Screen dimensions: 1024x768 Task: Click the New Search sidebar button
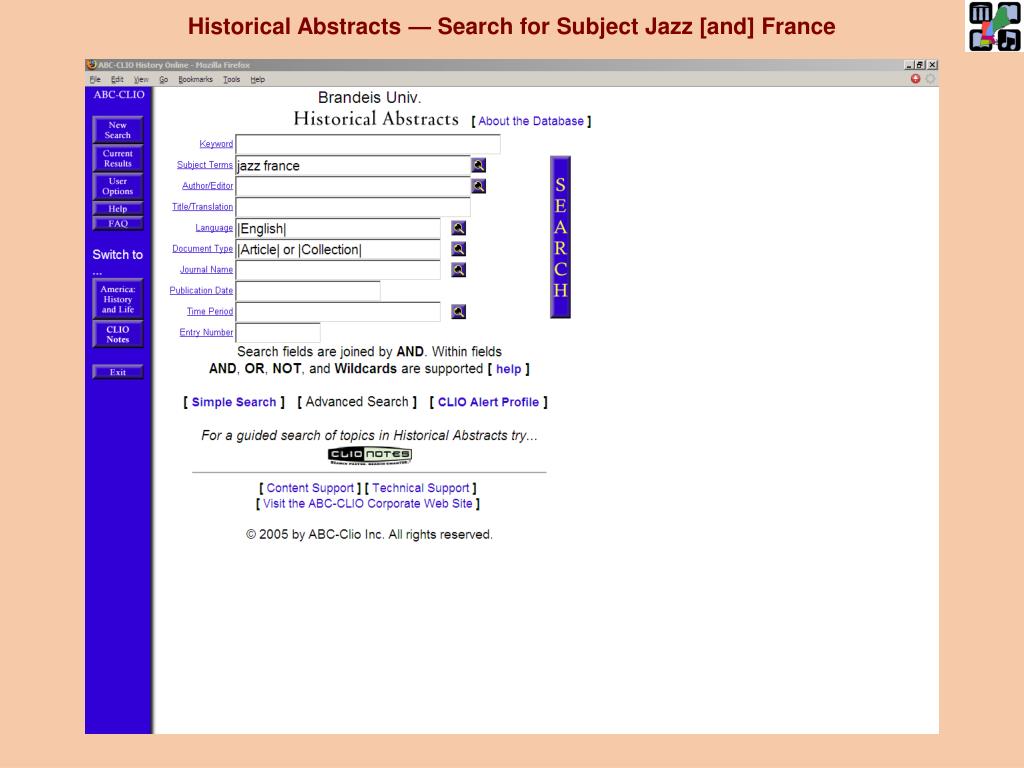118,130
